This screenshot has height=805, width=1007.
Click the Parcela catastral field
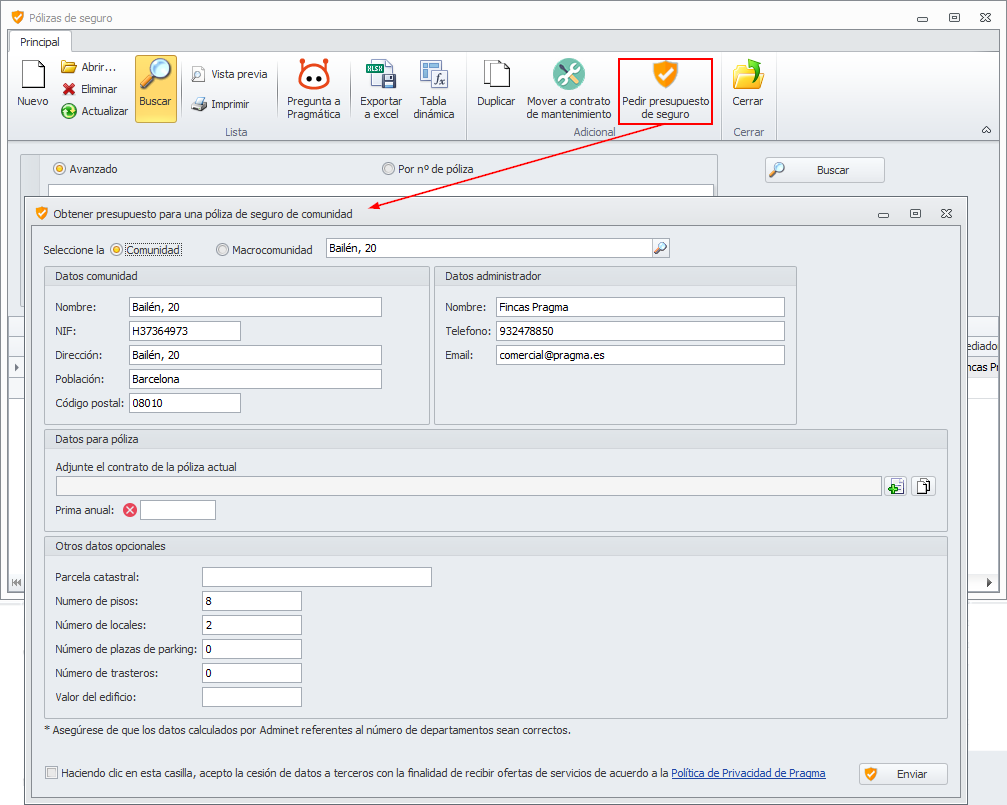pos(317,577)
